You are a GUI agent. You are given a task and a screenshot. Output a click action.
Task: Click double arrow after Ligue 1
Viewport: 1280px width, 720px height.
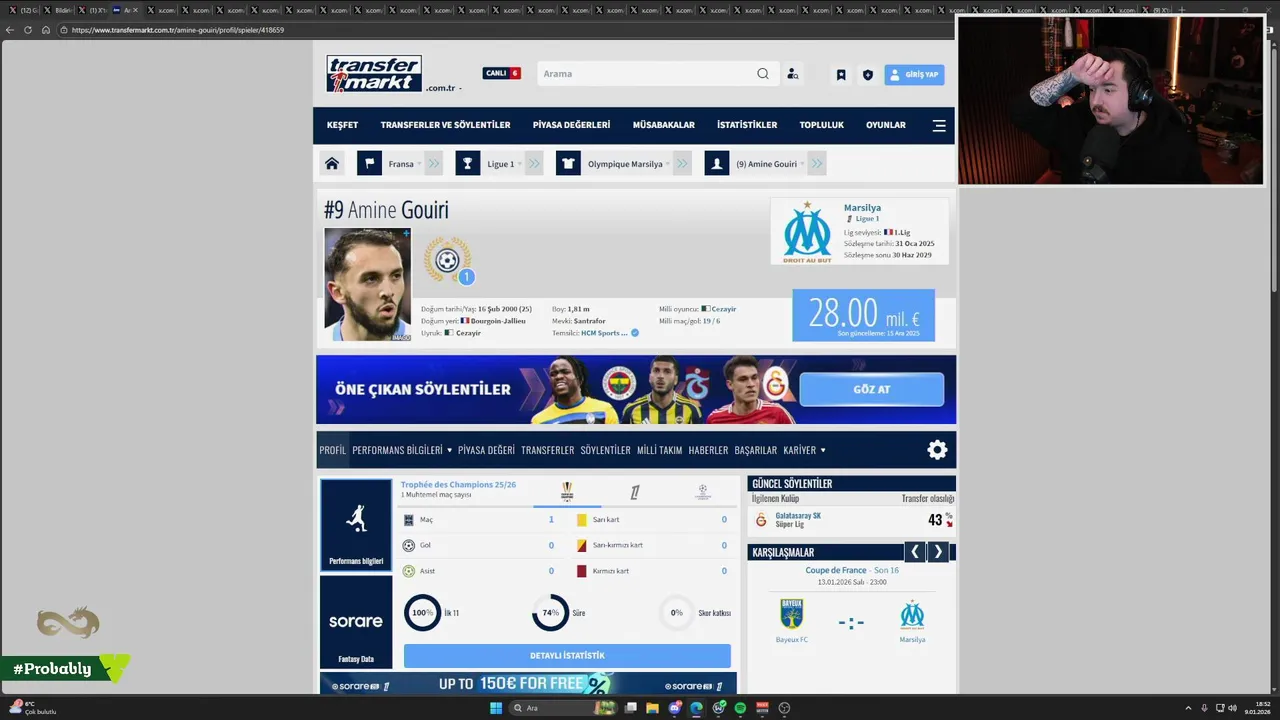(x=534, y=164)
